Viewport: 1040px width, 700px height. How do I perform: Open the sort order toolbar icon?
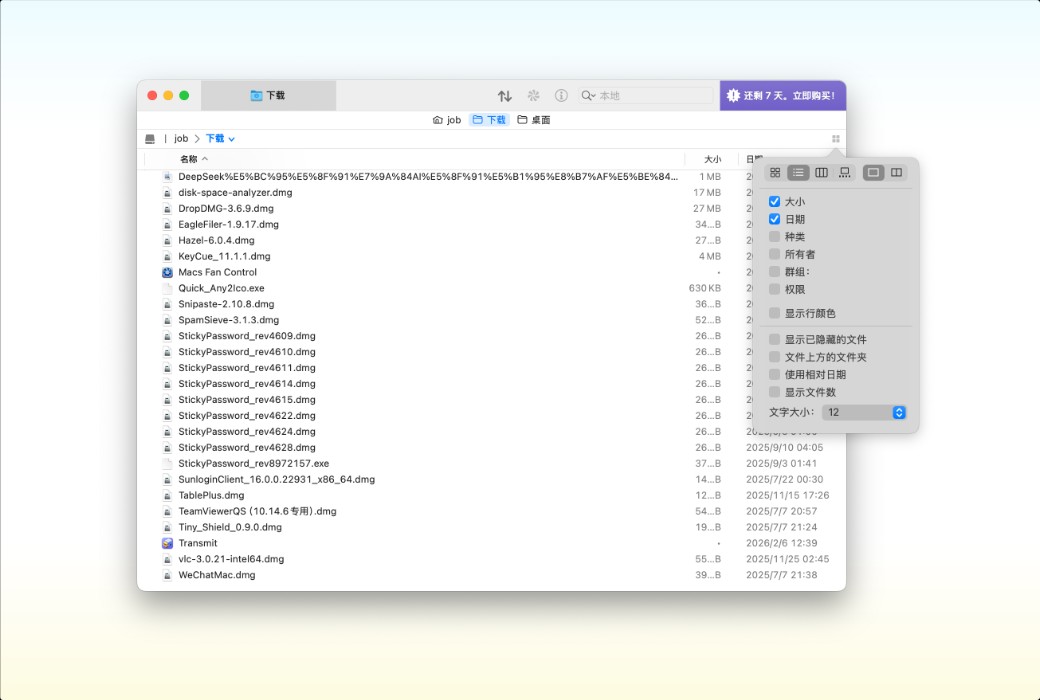(504, 96)
